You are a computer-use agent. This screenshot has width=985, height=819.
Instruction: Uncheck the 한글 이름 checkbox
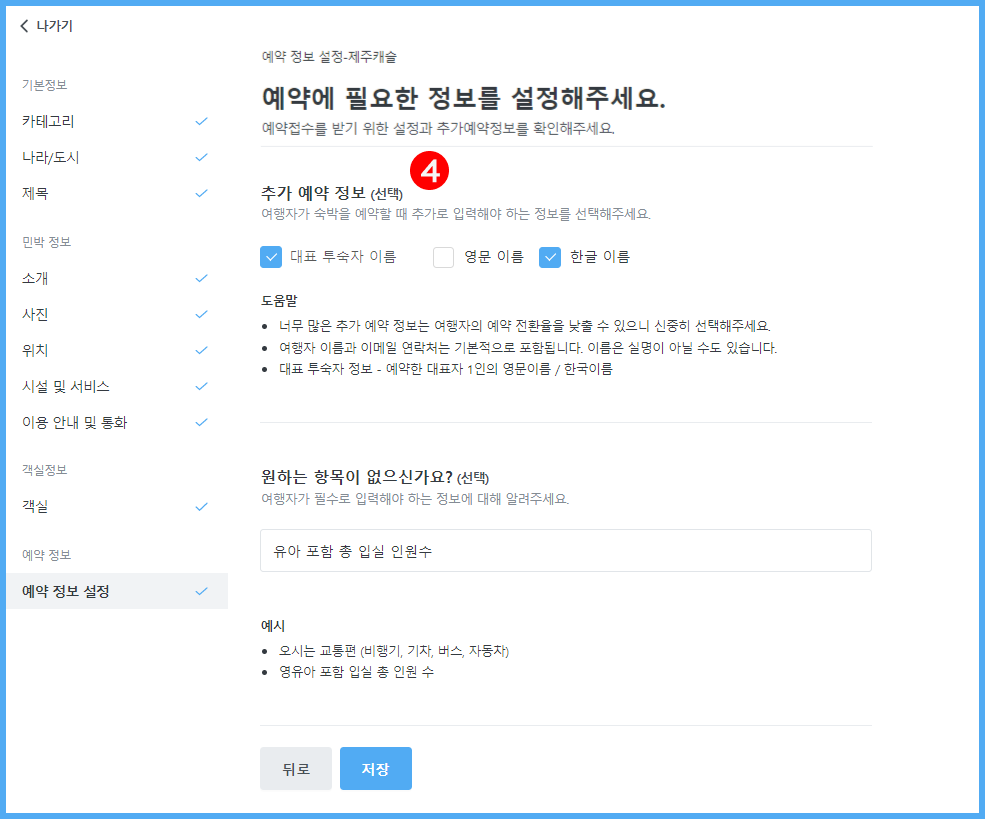[x=550, y=257]
